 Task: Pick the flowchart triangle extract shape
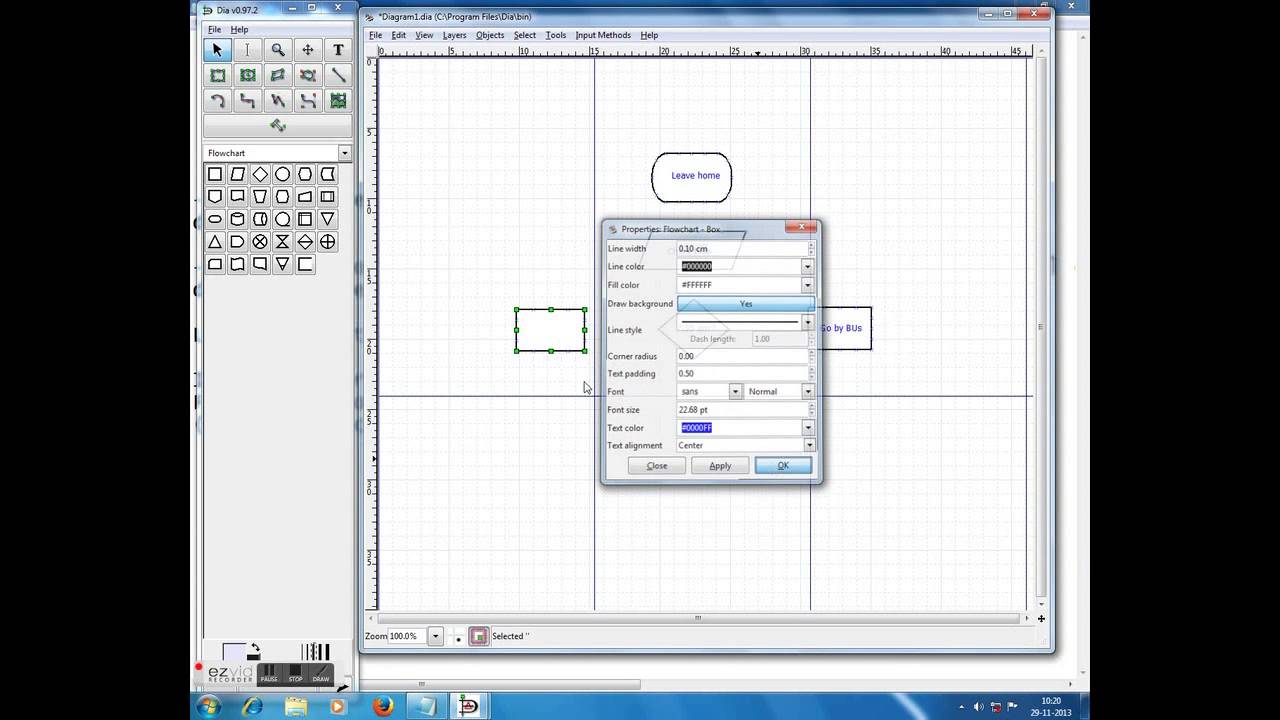[x=215, y=242]
